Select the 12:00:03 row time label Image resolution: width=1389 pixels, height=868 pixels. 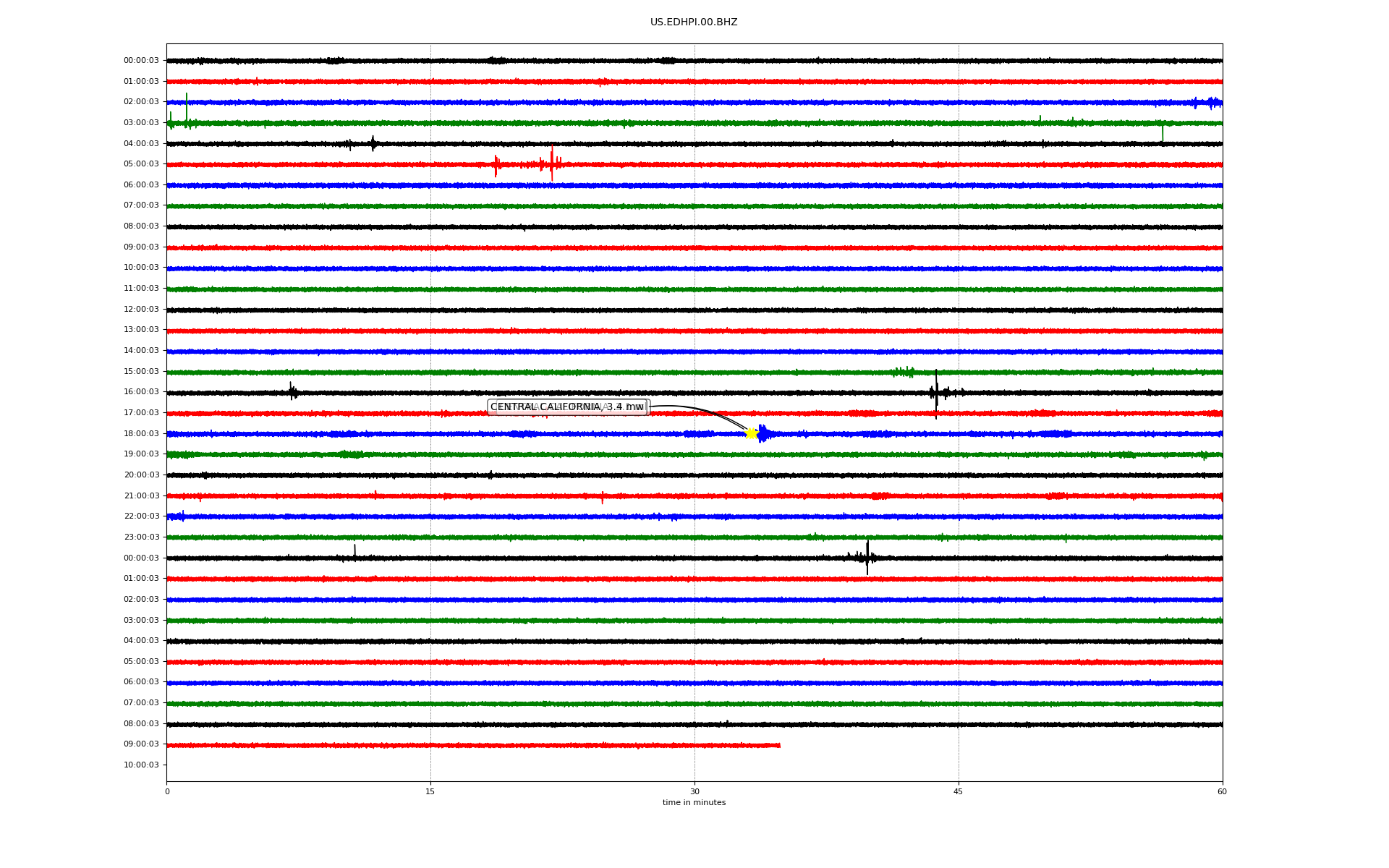tap(141, 310)
